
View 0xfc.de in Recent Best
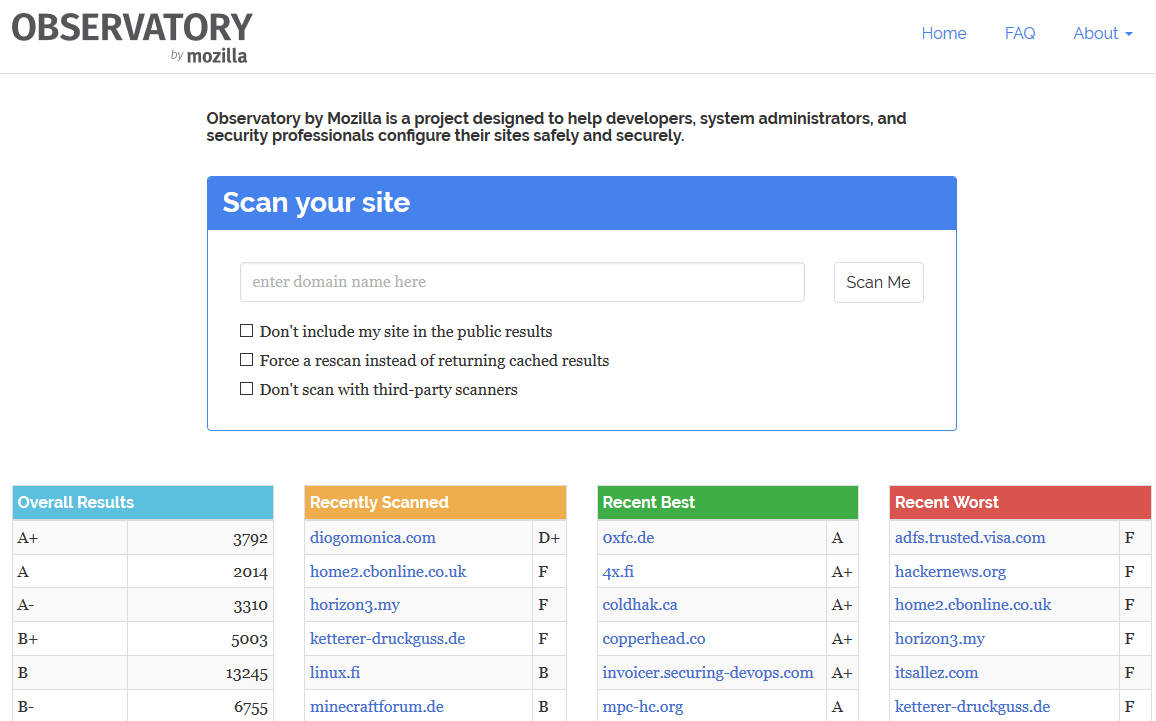tap(628, 538)
